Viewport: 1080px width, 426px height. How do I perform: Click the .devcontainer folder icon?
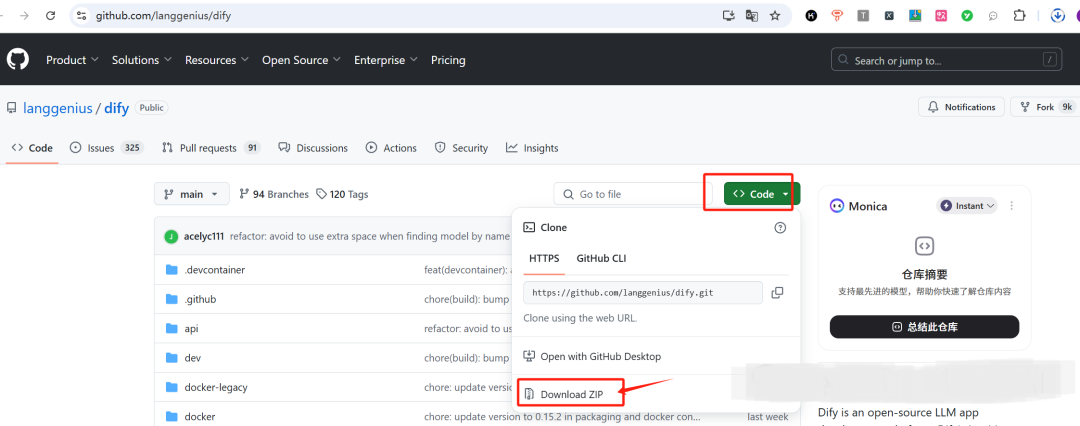pyautogui.click(x=172, y=270)
